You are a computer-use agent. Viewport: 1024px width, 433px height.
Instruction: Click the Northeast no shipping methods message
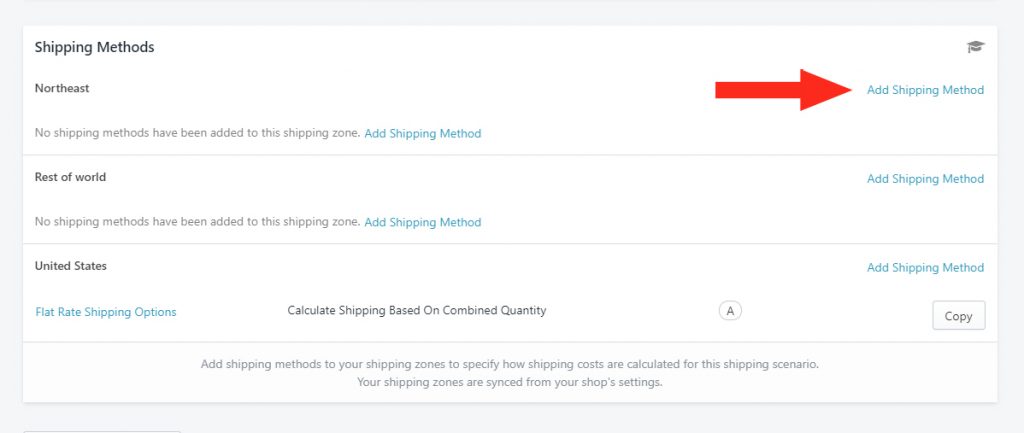(197, 133)
